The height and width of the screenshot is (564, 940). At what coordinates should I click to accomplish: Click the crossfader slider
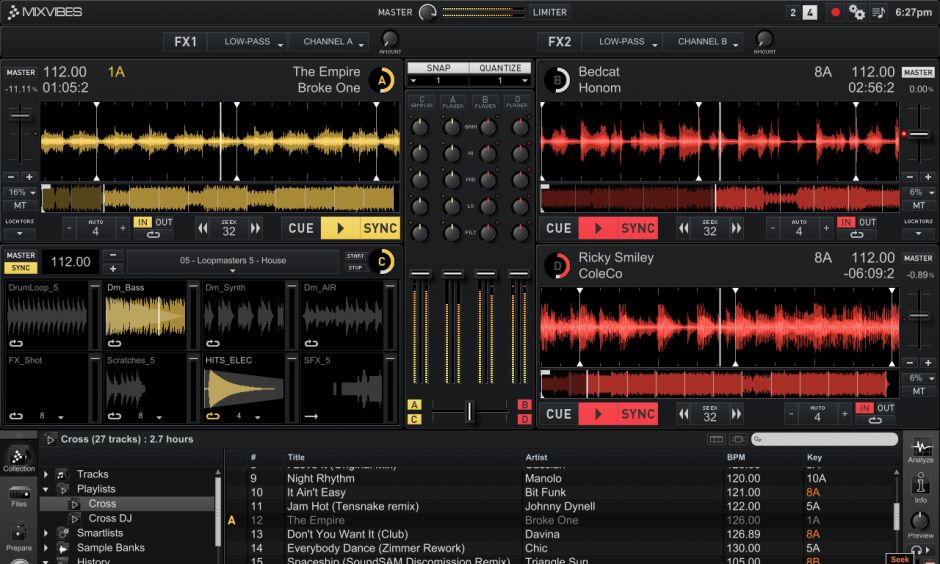(470, 411)
